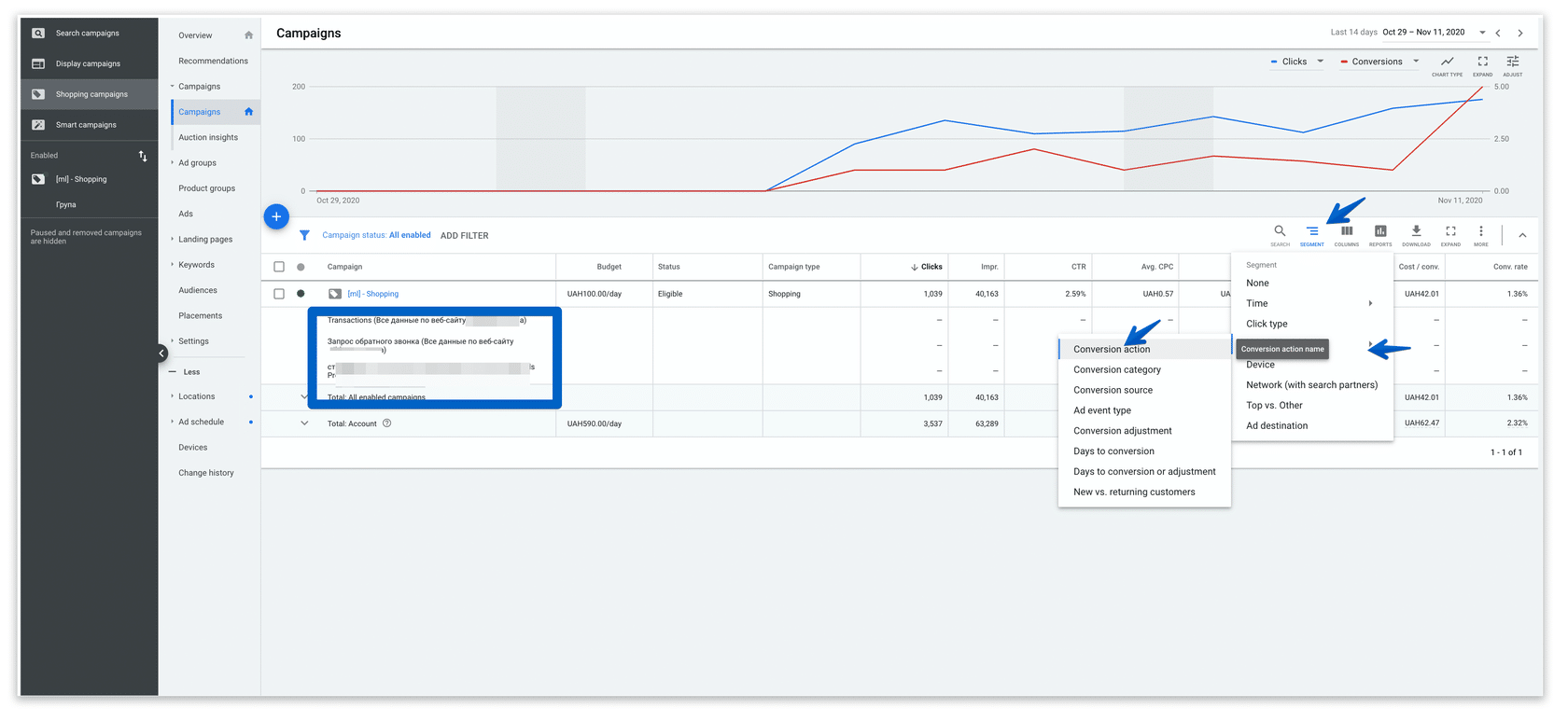
Task: Choose Click type in the Segment menu
Action: pos(1267,324)
